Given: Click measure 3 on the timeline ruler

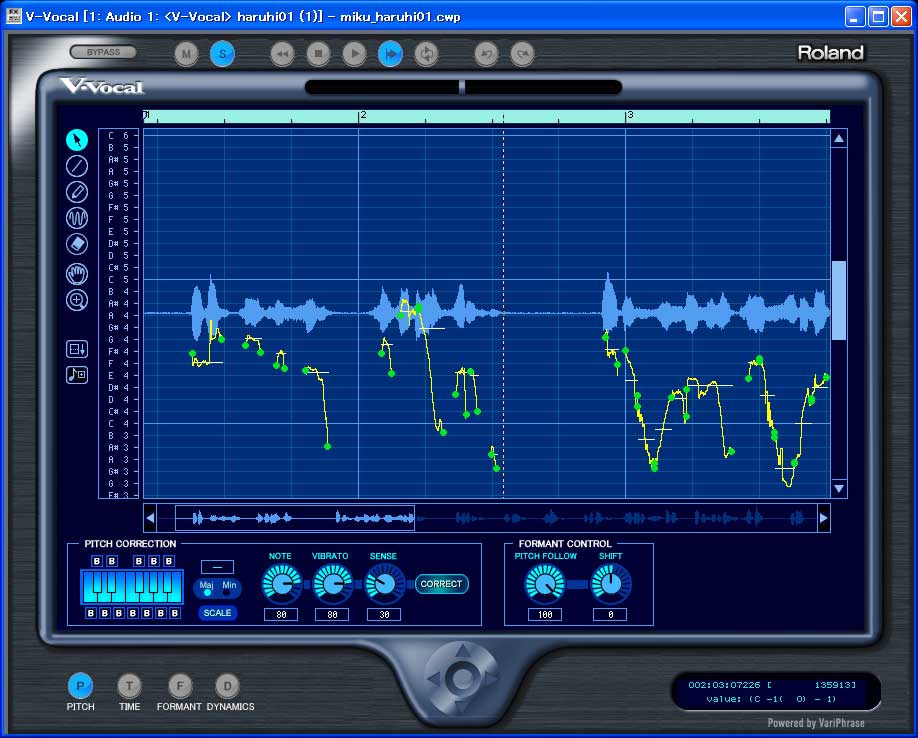Looking at the screenshot, I should (x=630, y=115).
